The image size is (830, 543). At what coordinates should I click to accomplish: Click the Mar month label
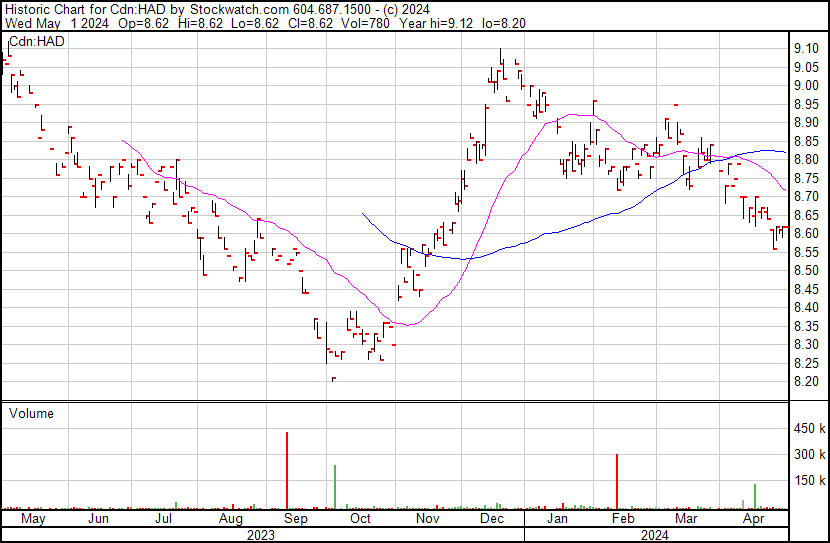(x=686, y=519)
